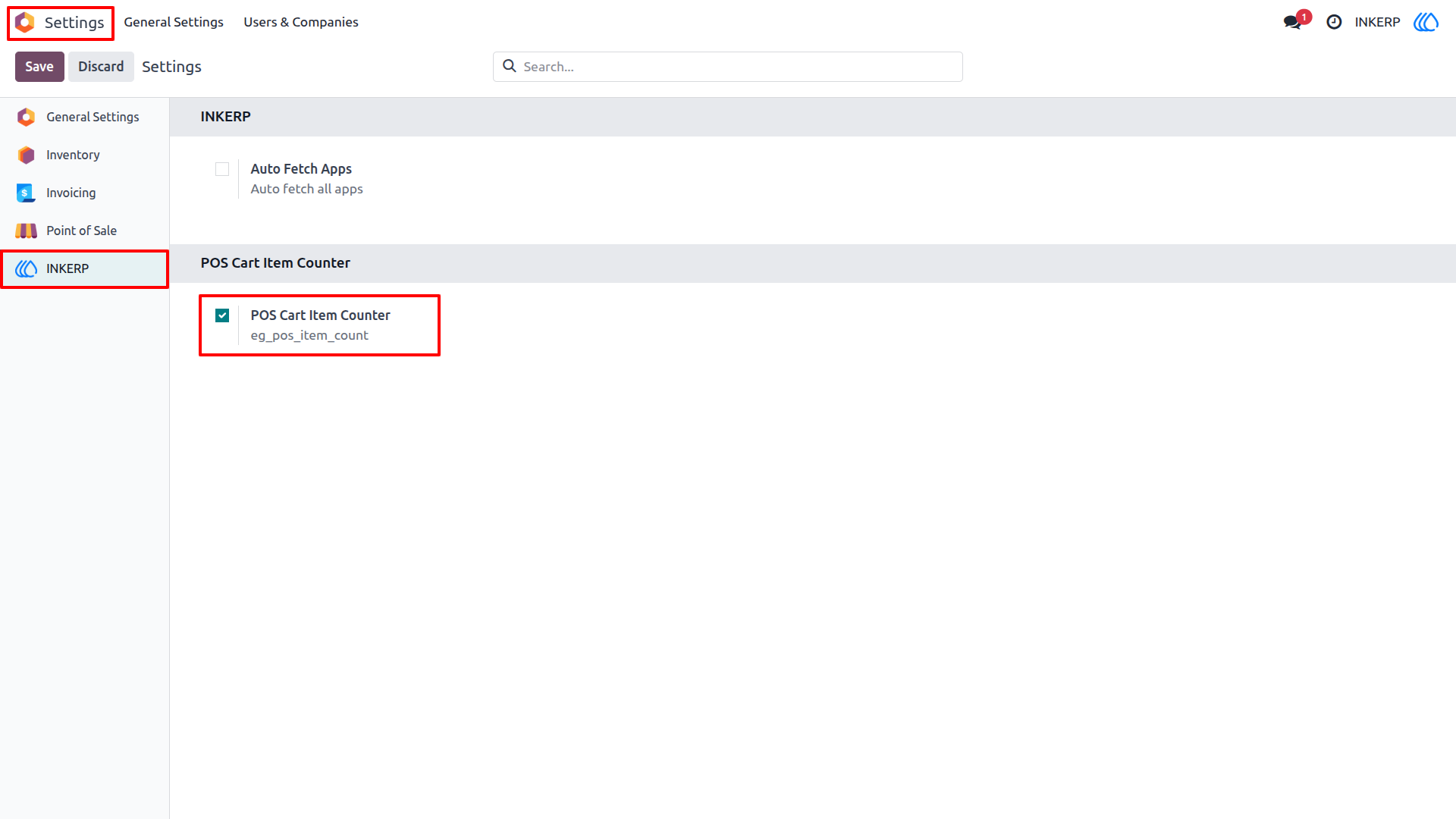Click the INKERP section header
This screenshot has height=819, width=1456.
pos(225,117)
